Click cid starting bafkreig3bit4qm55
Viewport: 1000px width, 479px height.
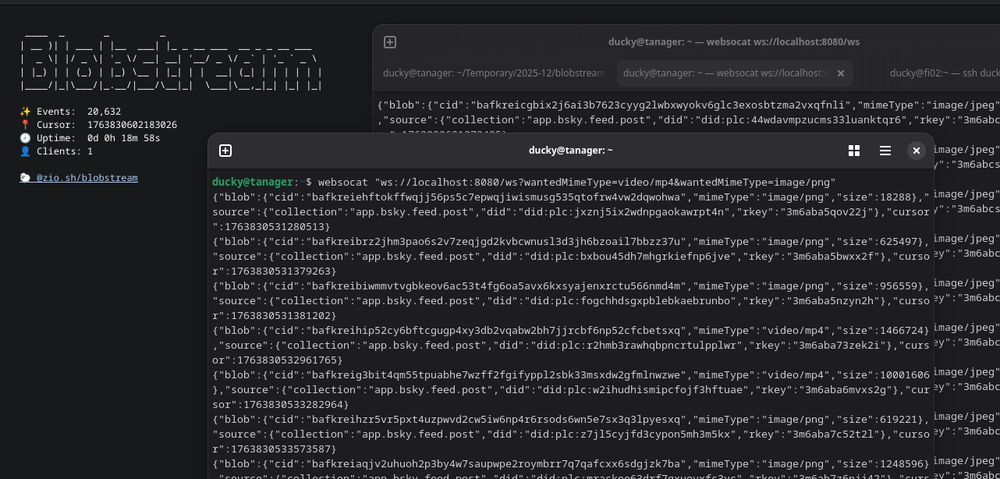tap(498, 375)
